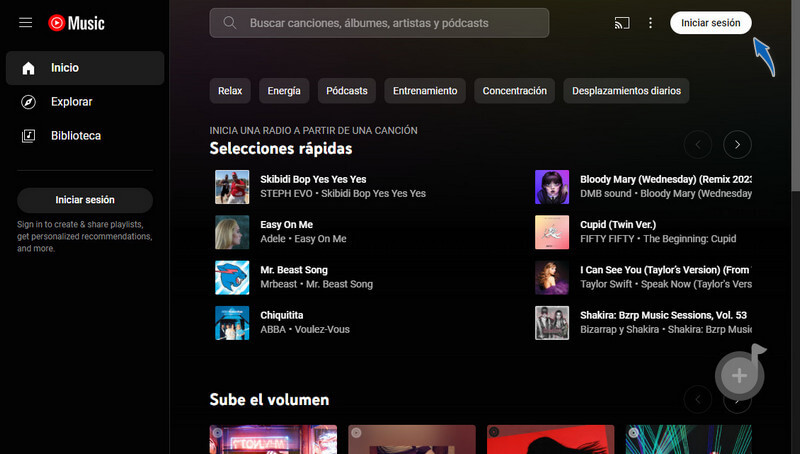Open artist STEPH EVO link
The image size is (800, 454).
(x=286, y=194)
